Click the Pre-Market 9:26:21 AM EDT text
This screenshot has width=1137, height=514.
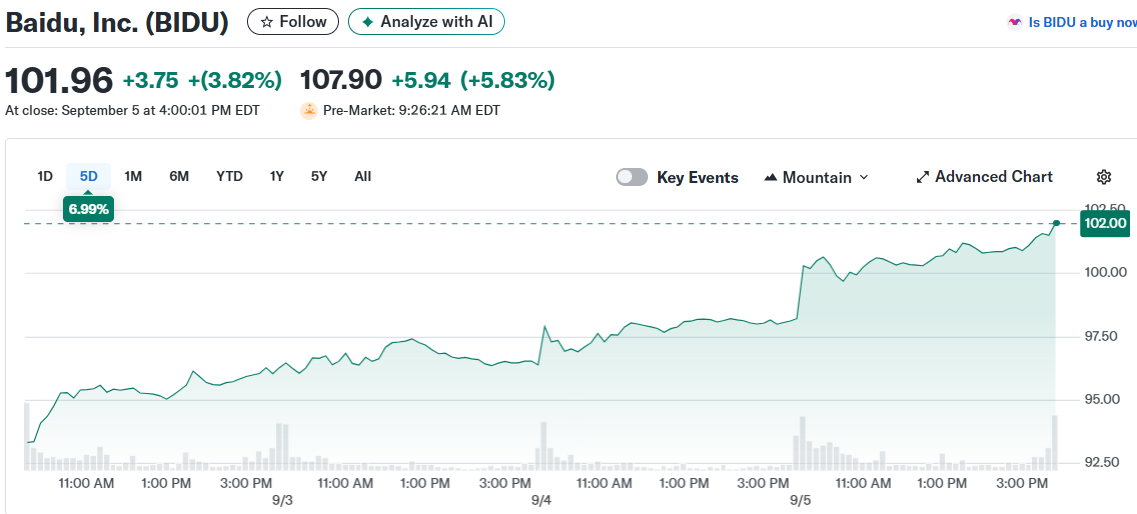[x=411, y=111]
